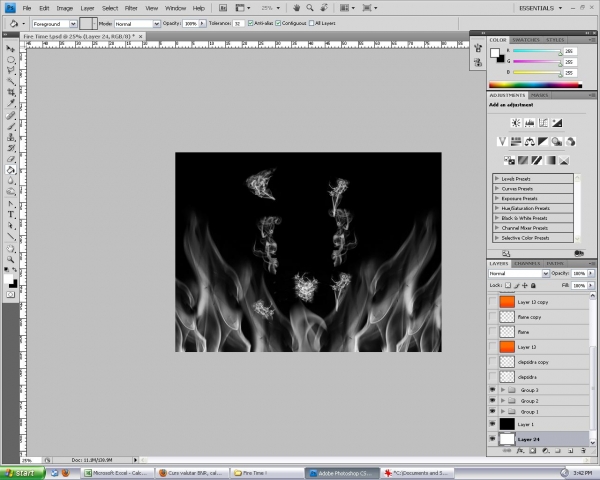600x480 pixels.
Task: Select the Clone Stamp tool
Action: [11, 137]
